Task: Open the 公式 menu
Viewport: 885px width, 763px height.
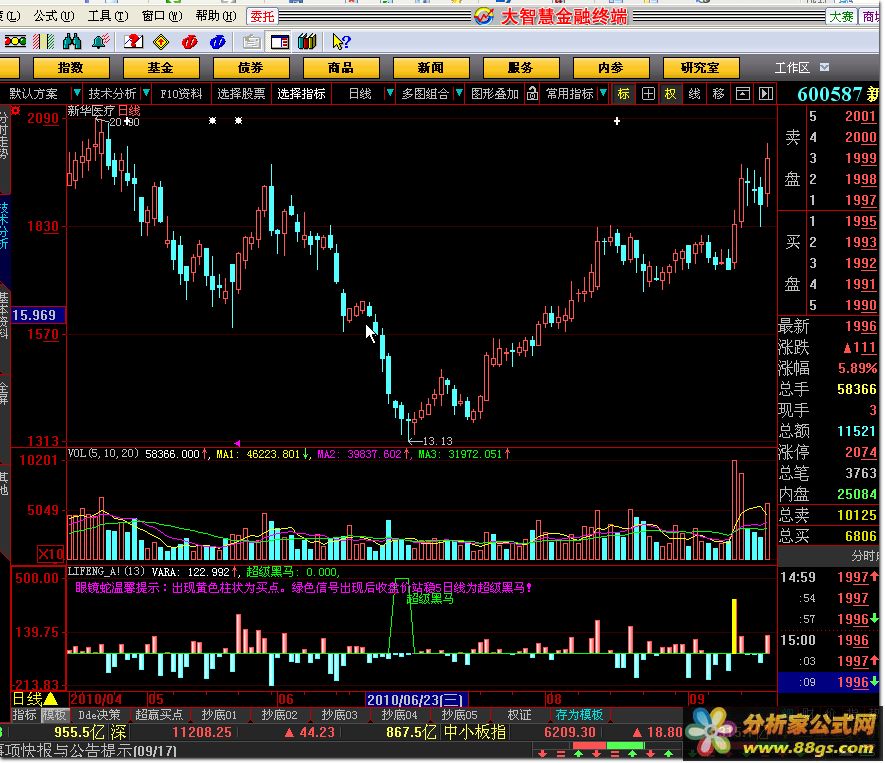Action: pos(53,16)
